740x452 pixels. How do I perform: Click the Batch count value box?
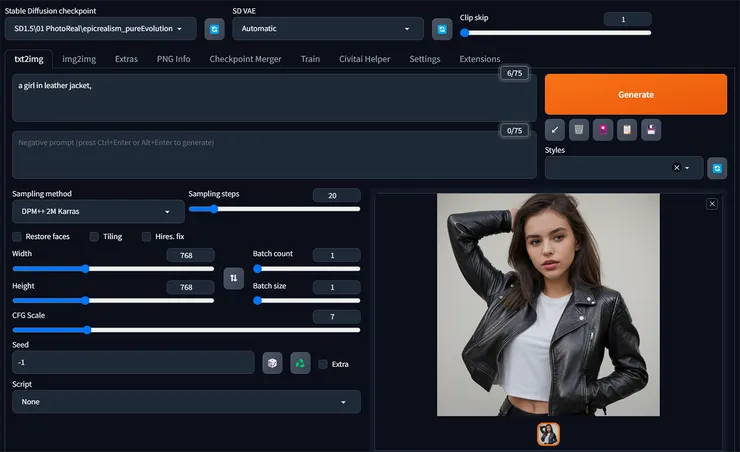[336, 255]
